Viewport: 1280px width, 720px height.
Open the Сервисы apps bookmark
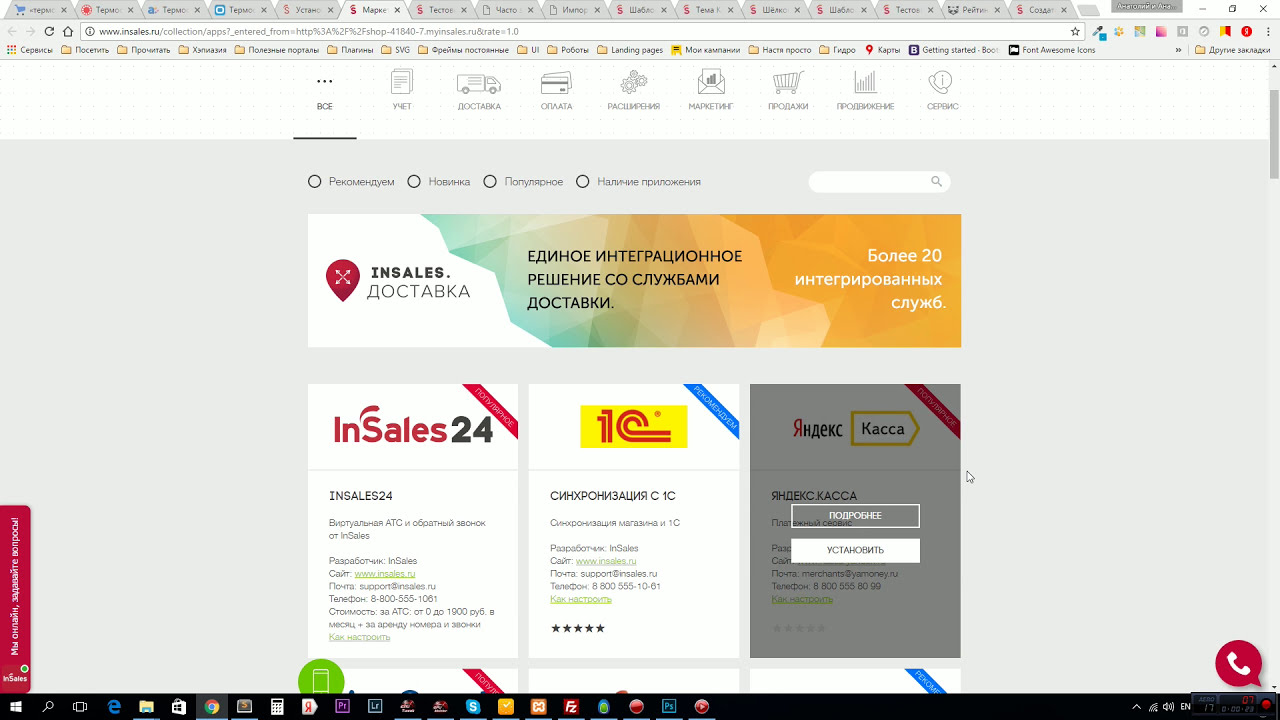[30, 50]
